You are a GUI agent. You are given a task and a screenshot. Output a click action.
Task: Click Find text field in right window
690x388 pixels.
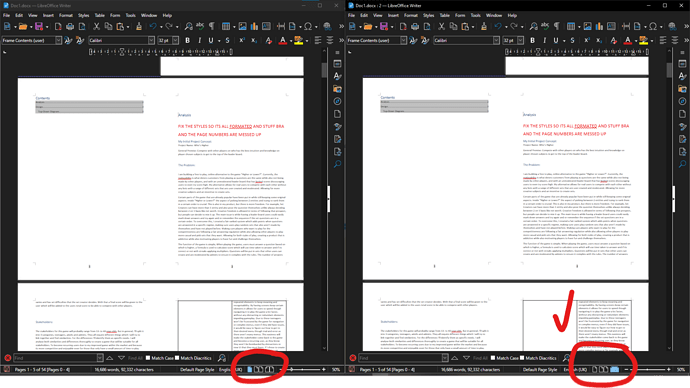[403, 358]
